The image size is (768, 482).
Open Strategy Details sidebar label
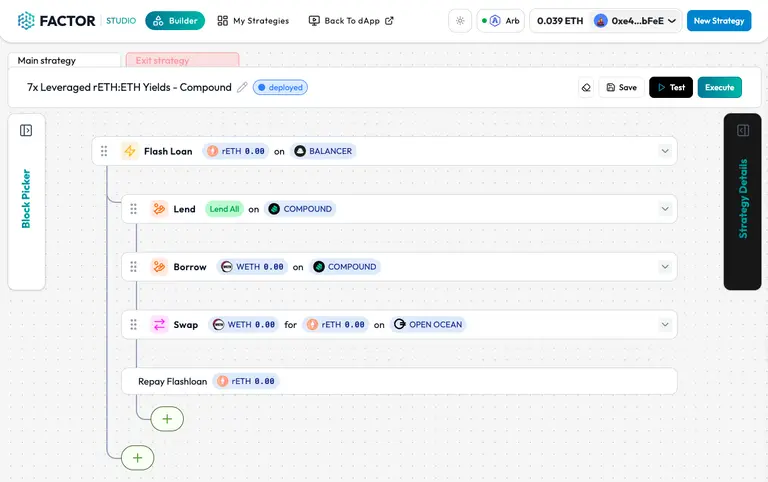tap(743, 199)
